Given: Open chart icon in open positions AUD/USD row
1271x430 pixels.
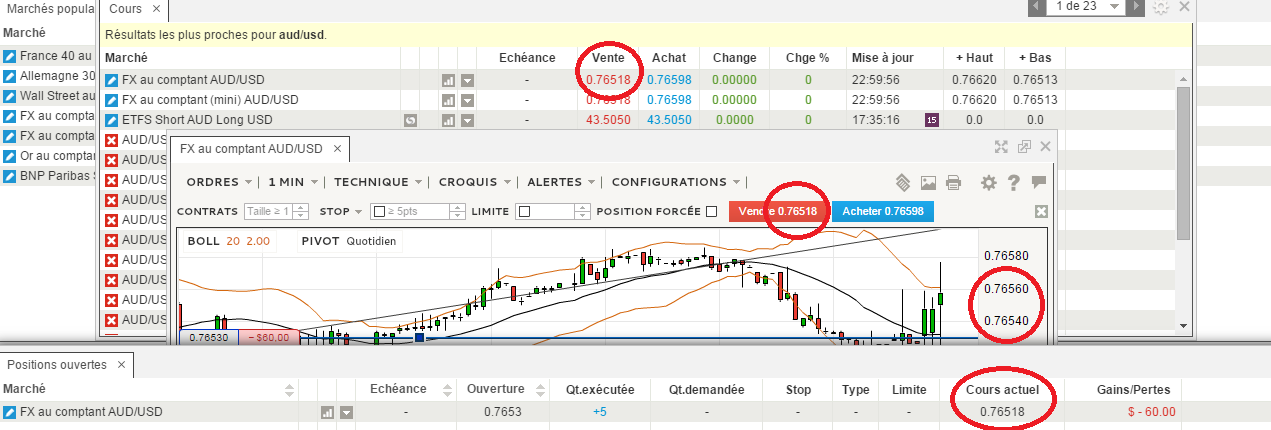Looking at the screenshot, I should (327, 412).
